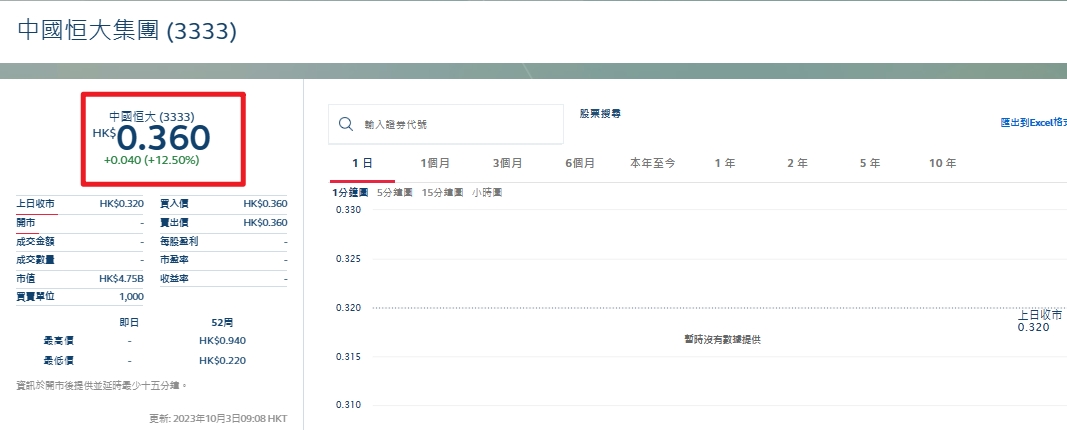The width and height of the screenshot is (1067, 430).
Task: Select the 本年至今 tab
Action: (653, 163)
